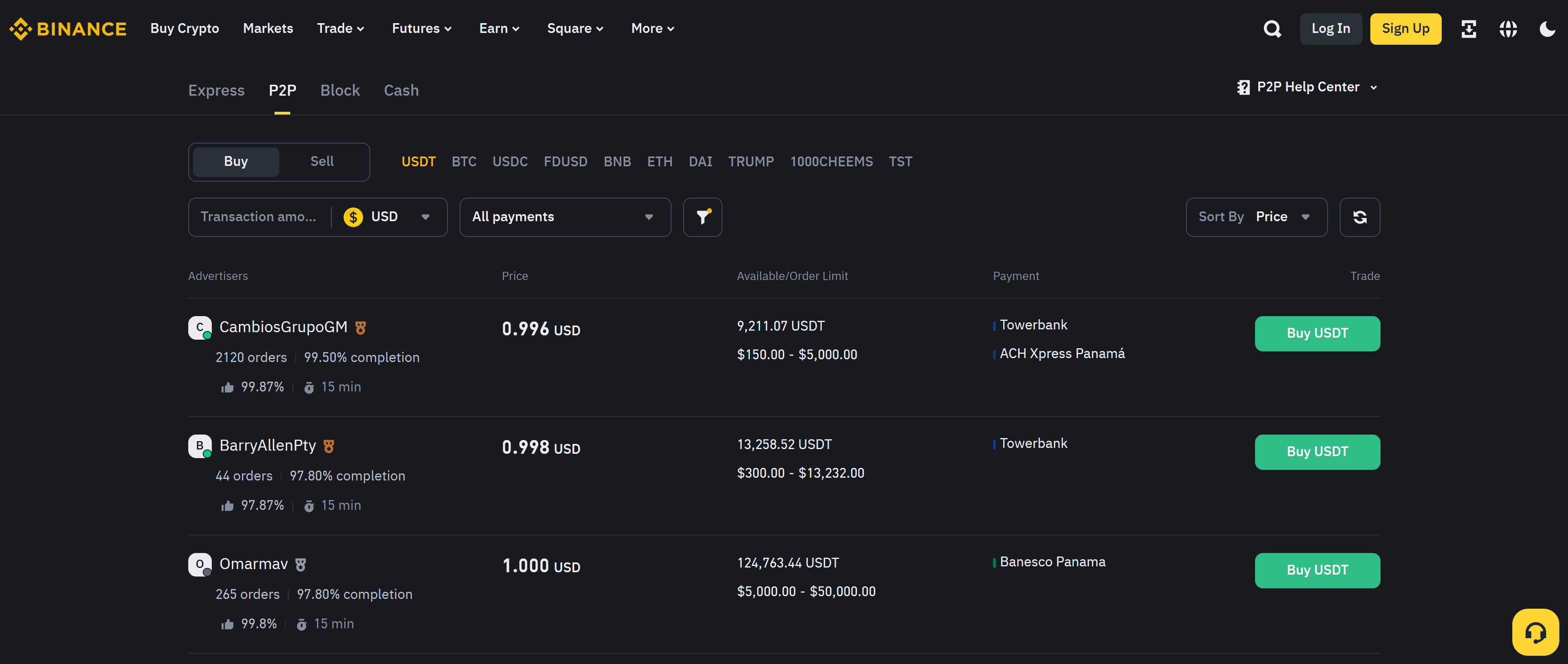1568x664 pixels.
Task: Select the BTC coin tab
Action: 464,162
